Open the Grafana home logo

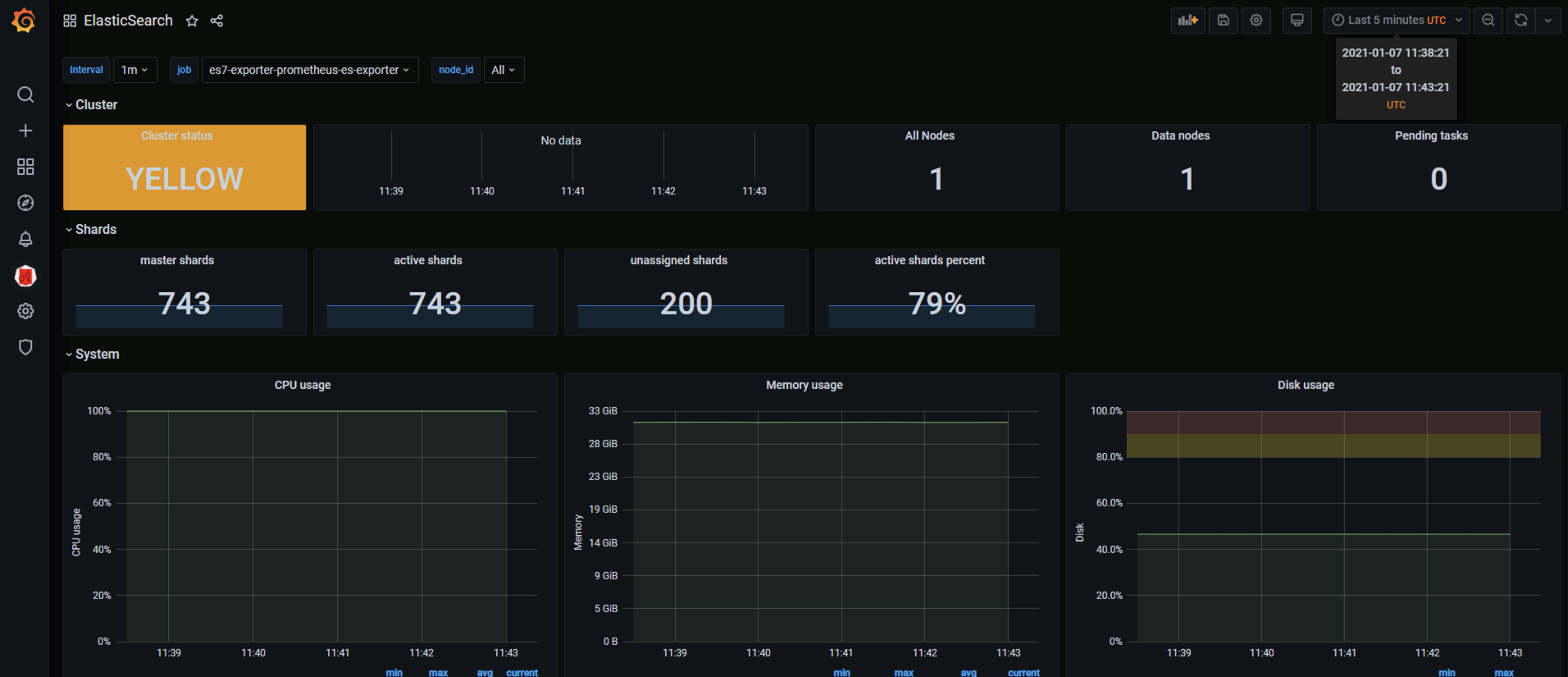point(24,21)
